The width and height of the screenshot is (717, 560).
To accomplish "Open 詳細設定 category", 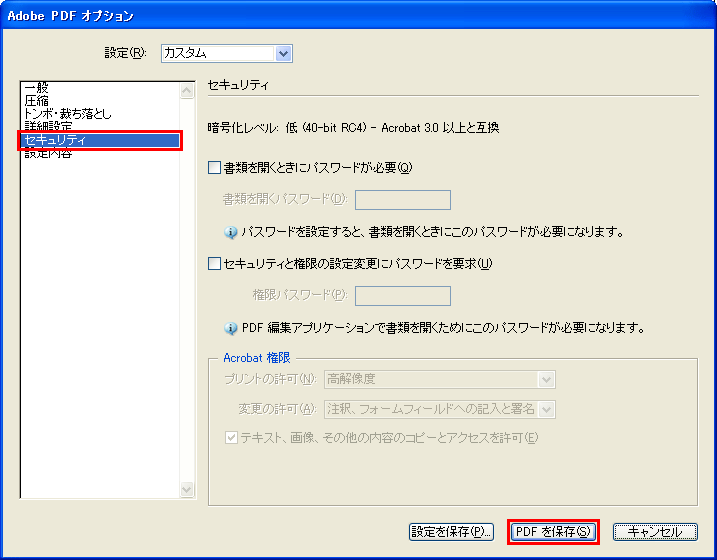I will pos(48,126).
